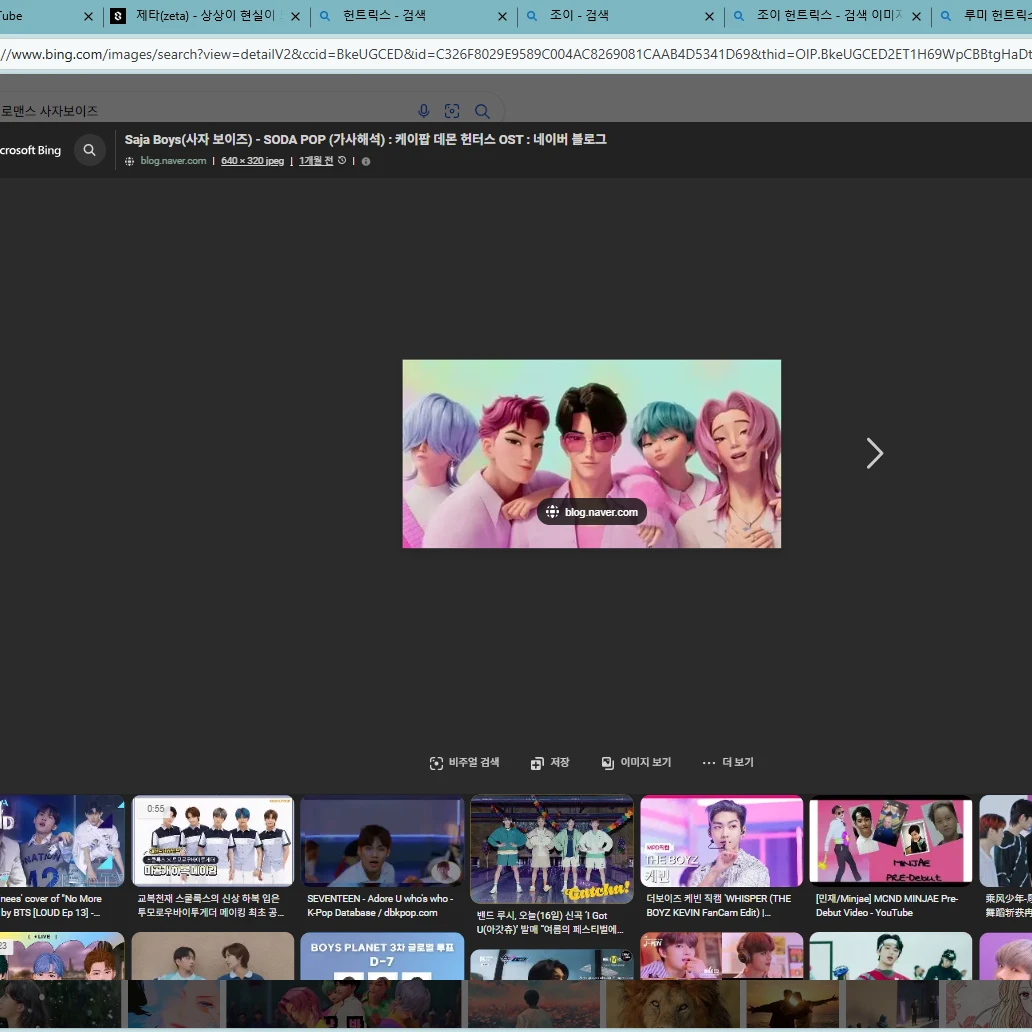
Task: Open the SEVENTEEN Adore U thumbnail
Action: click(382, 841)
